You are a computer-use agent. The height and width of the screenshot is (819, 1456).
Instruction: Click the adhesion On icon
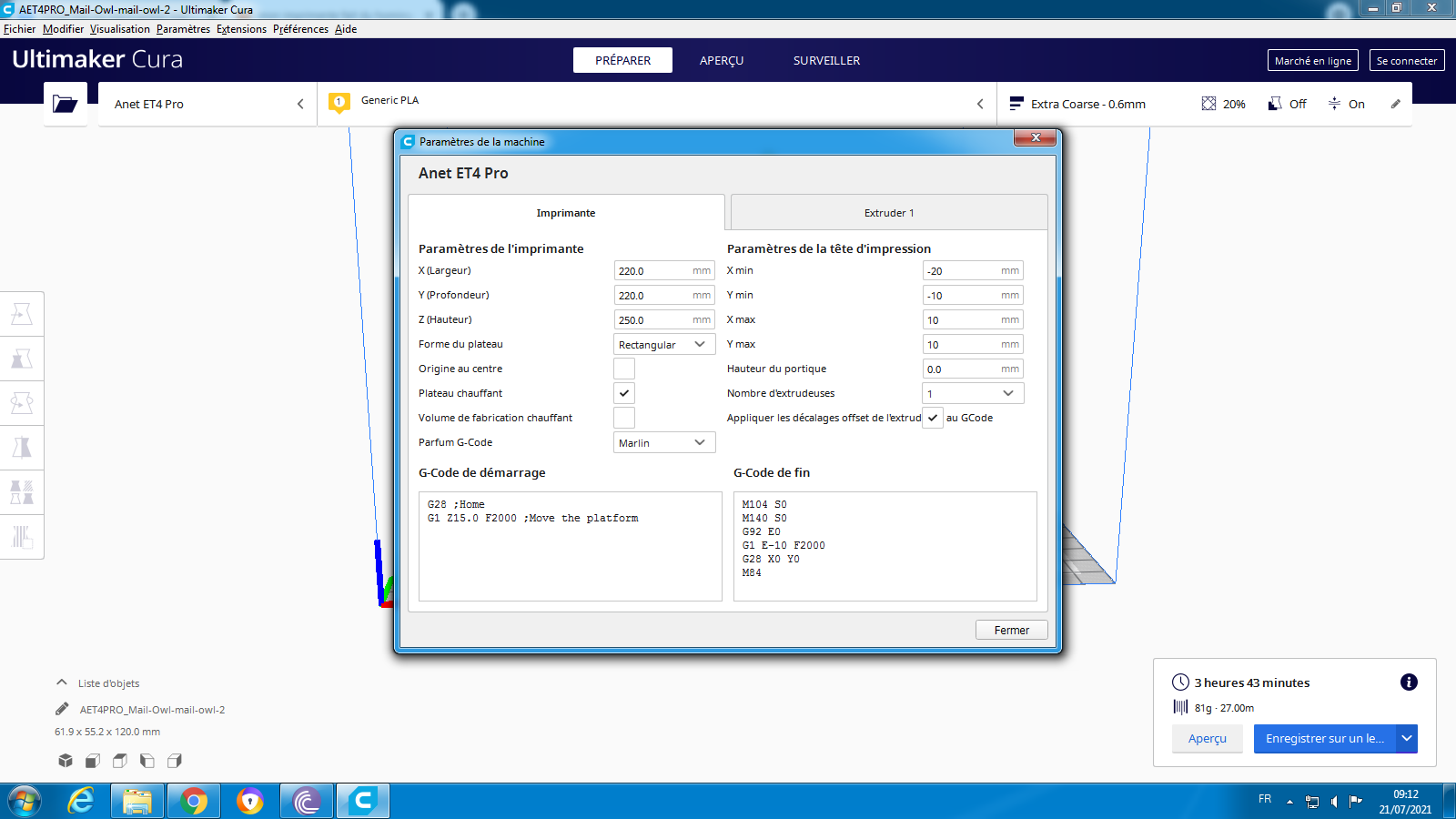pyautogui.click(x=1334, y=104)
